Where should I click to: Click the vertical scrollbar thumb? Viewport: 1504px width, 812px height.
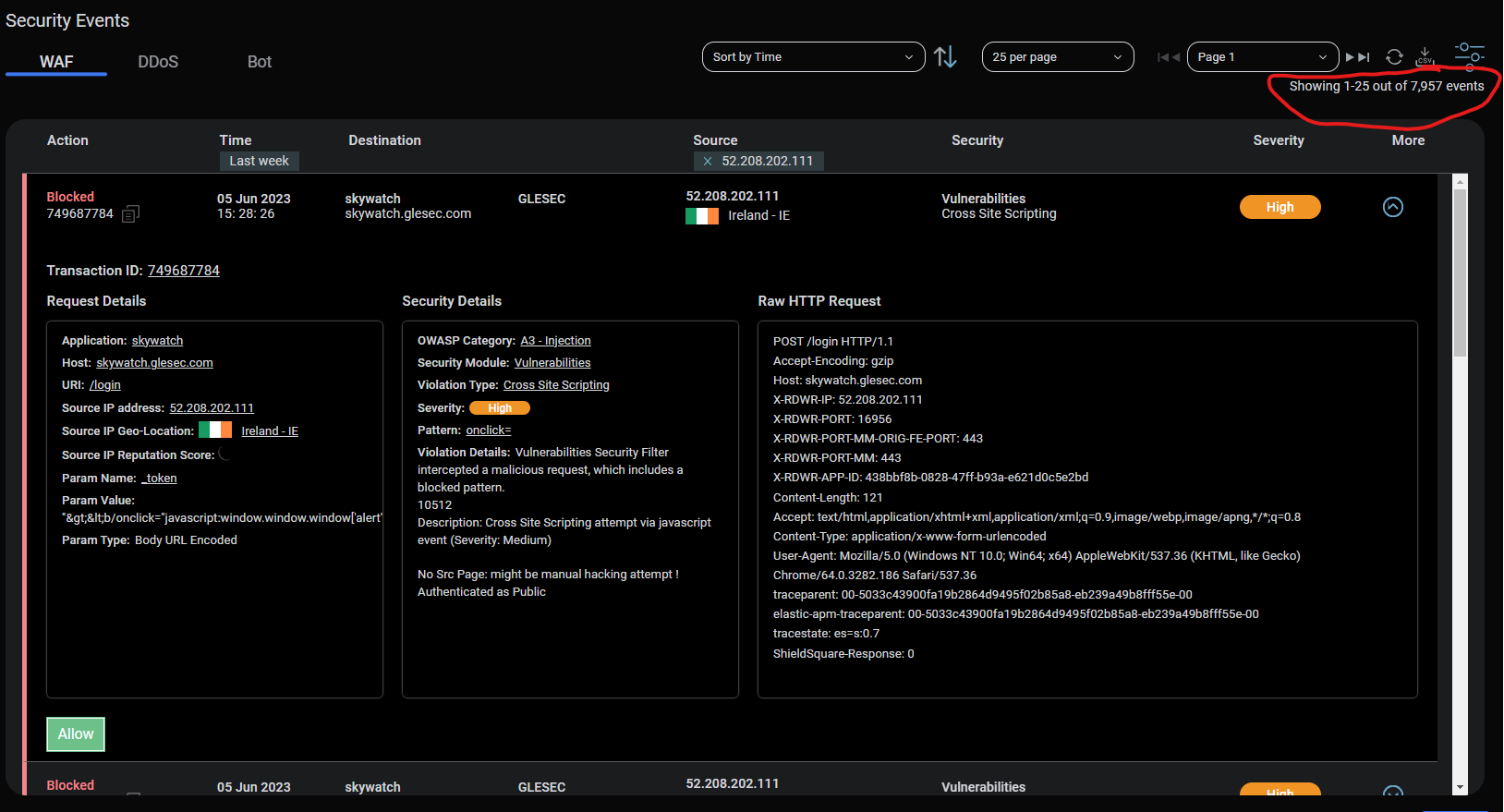tap(1460, 273)
